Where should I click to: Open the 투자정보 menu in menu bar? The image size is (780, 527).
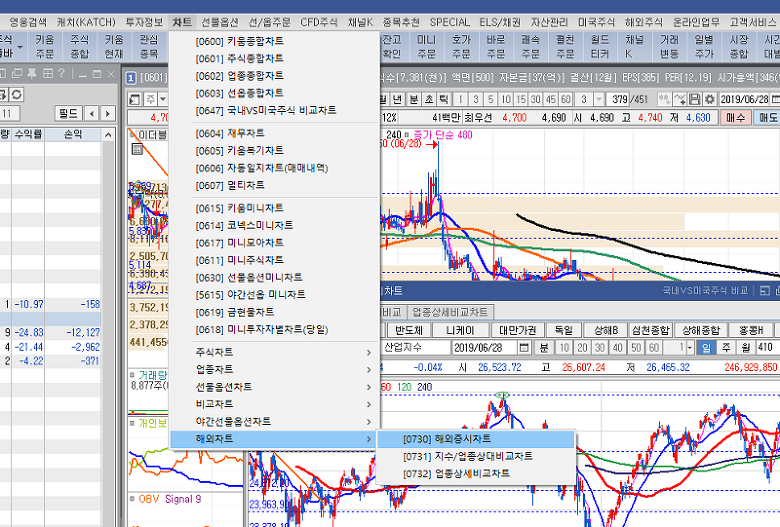[x=144, y=22]
